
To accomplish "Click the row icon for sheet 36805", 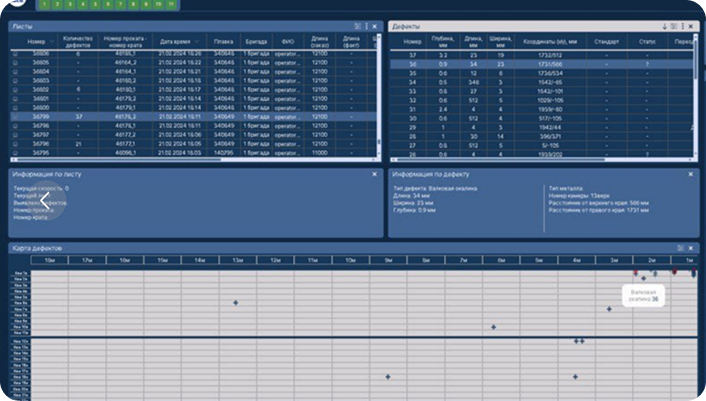I will 15,63.
